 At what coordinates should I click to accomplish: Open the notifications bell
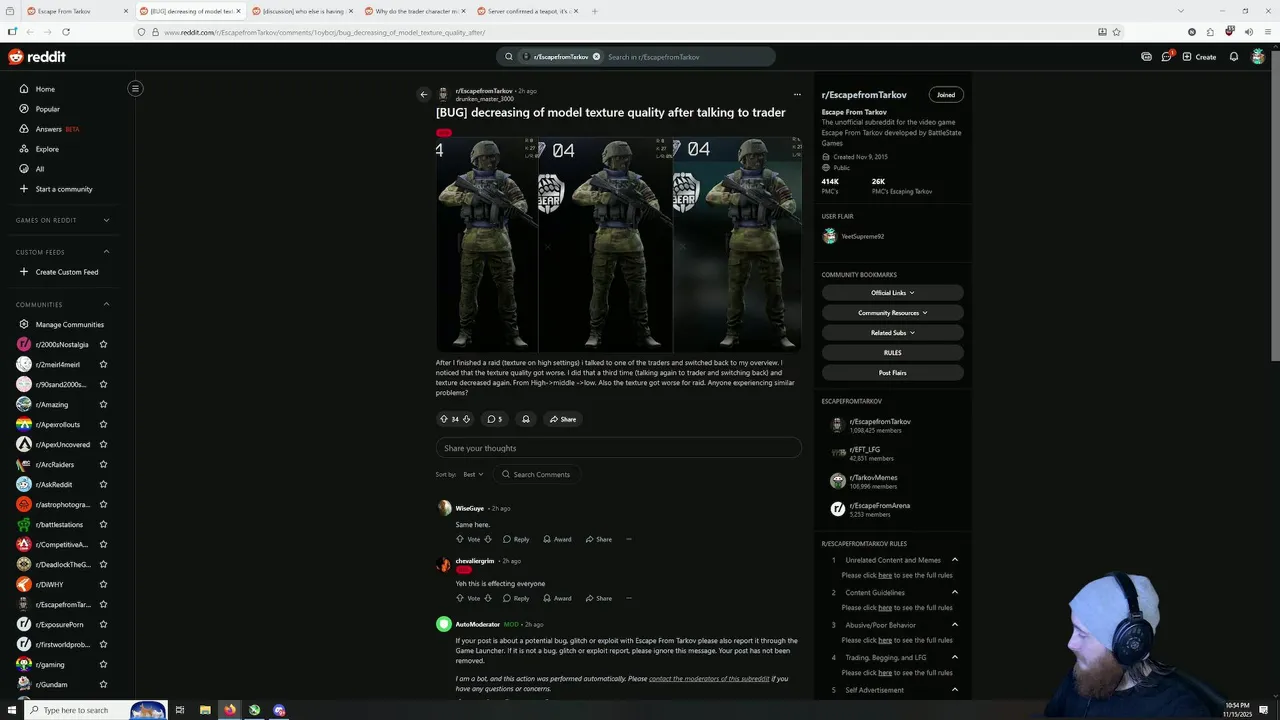pyautogui.click(x=1234, y=57)
